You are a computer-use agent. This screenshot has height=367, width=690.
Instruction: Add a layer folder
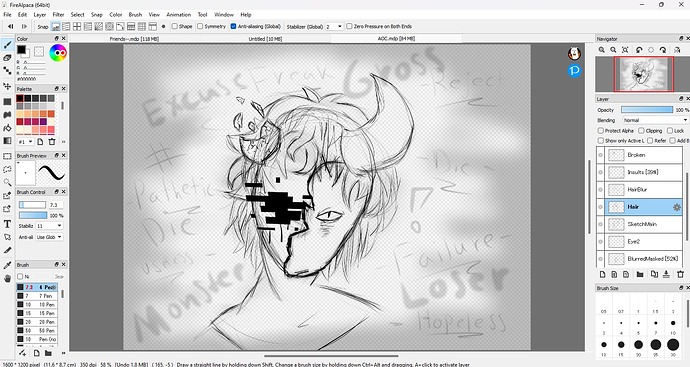coord(640,274)
